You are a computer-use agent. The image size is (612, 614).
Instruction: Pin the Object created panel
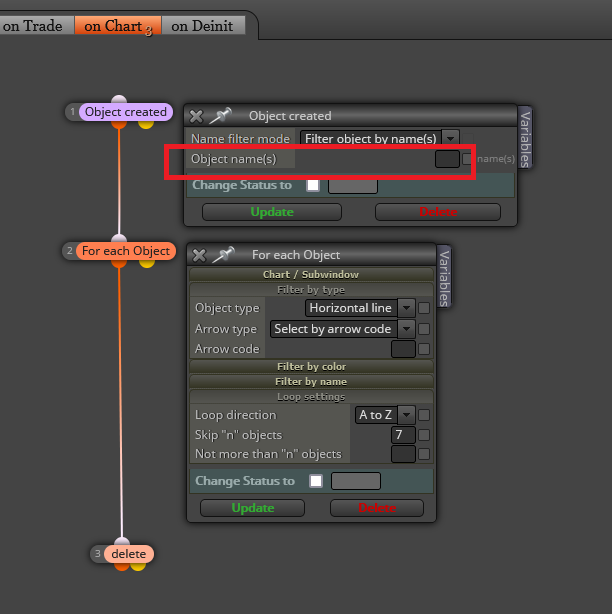click(x=220, y=116)
